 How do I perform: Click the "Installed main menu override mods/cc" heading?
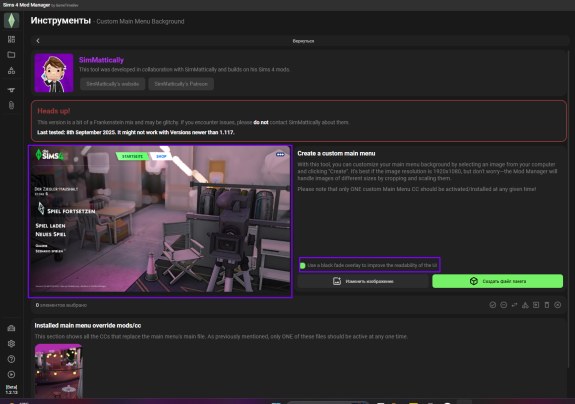[88, 326]
